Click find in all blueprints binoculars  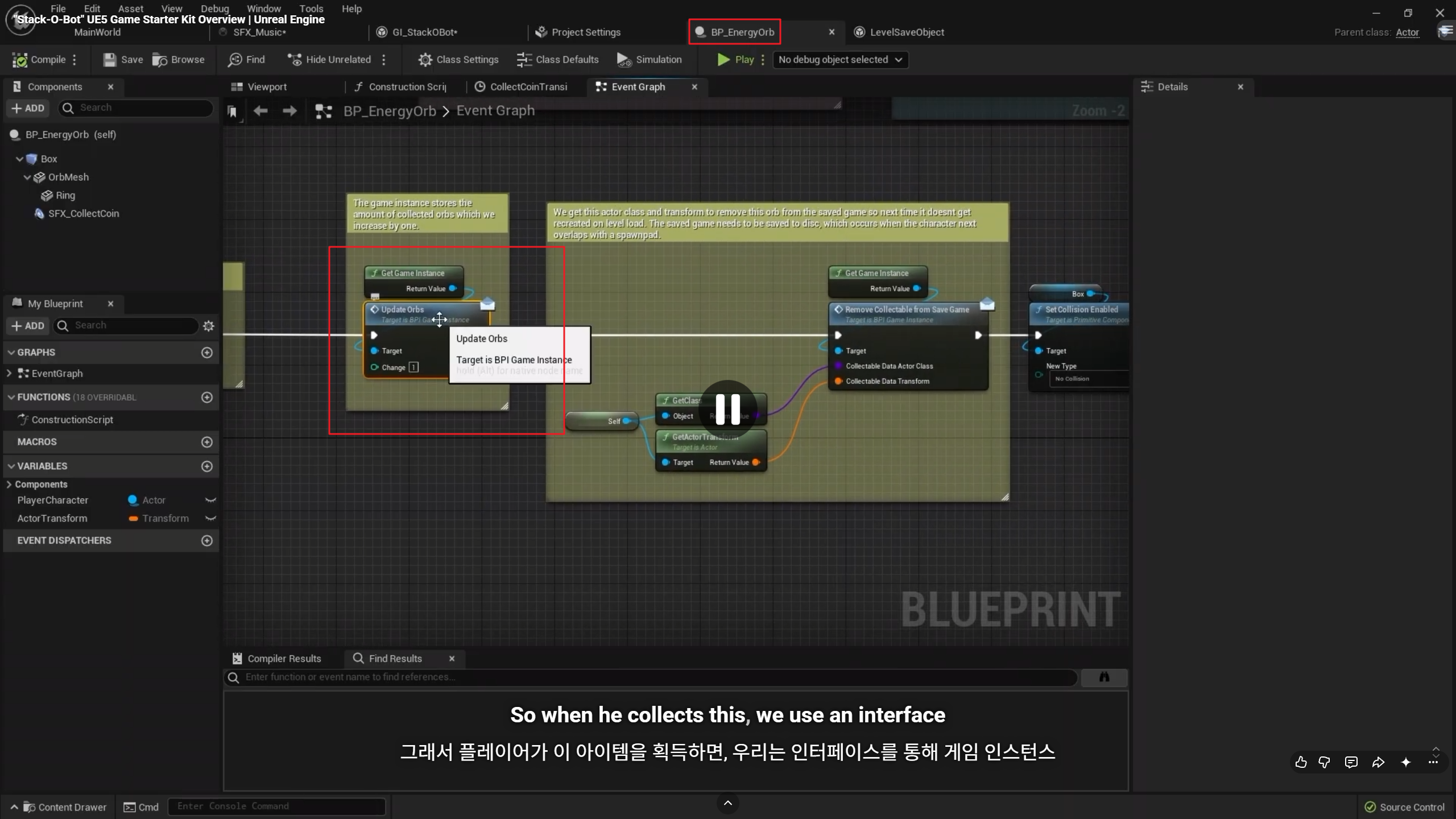[1104, 677]
